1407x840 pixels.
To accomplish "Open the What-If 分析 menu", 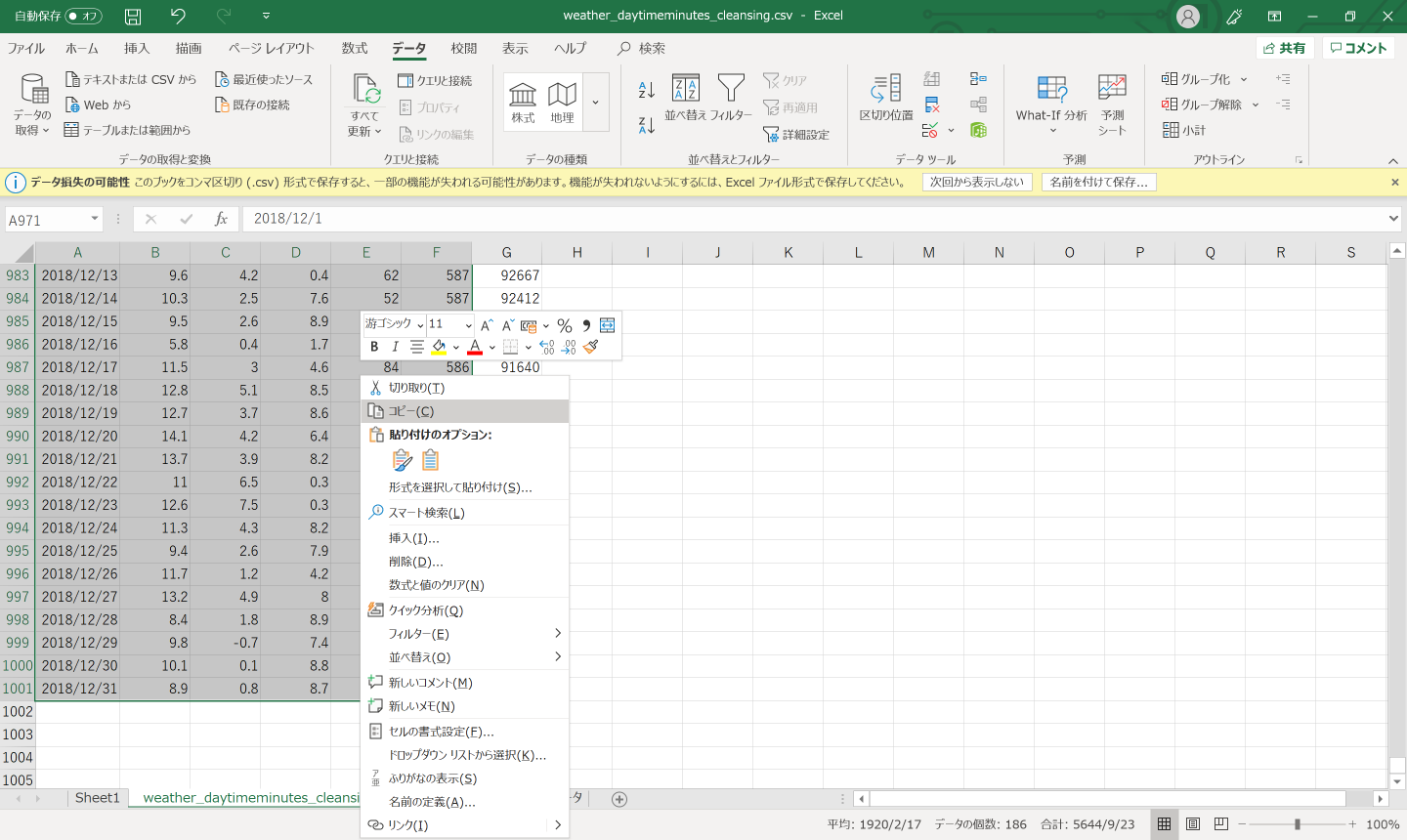I will click(x=1051, y=105).
